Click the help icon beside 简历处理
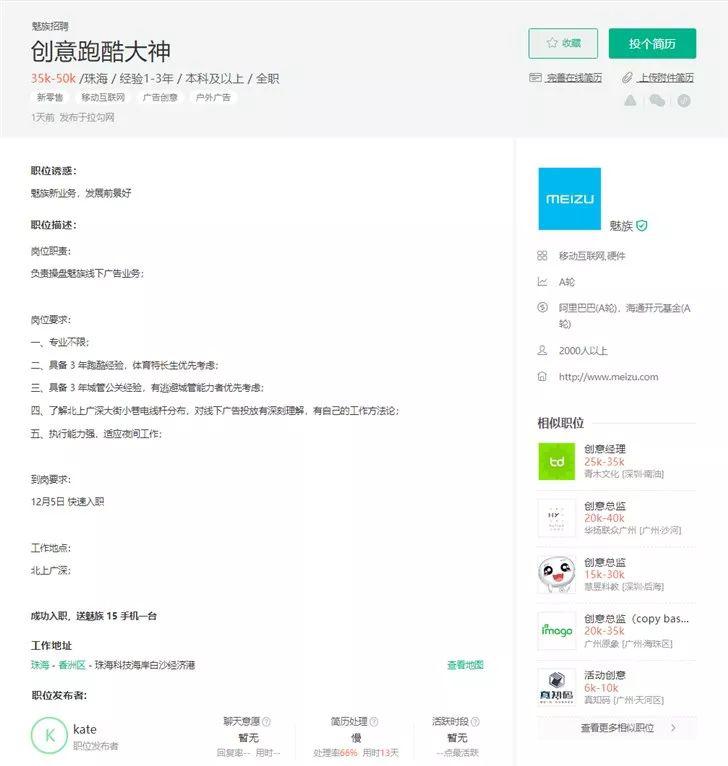Image resolution: width=728 pixels, height=766 pixels. click(x=374, y=721)
